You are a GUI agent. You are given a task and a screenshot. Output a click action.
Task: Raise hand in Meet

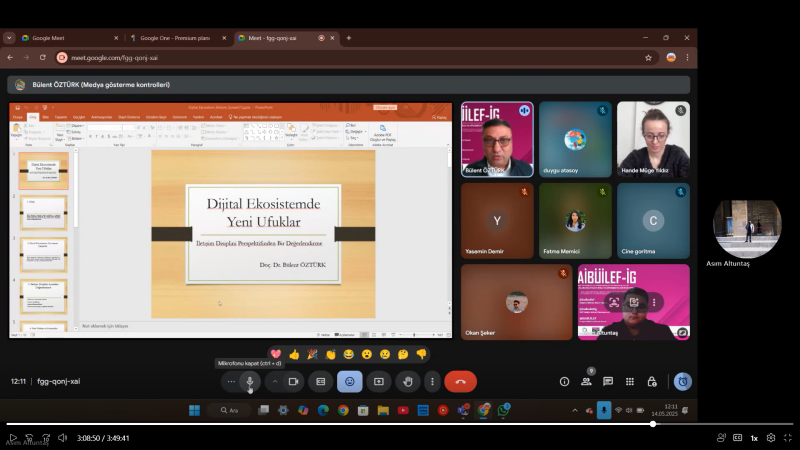(x=408, y=382)
